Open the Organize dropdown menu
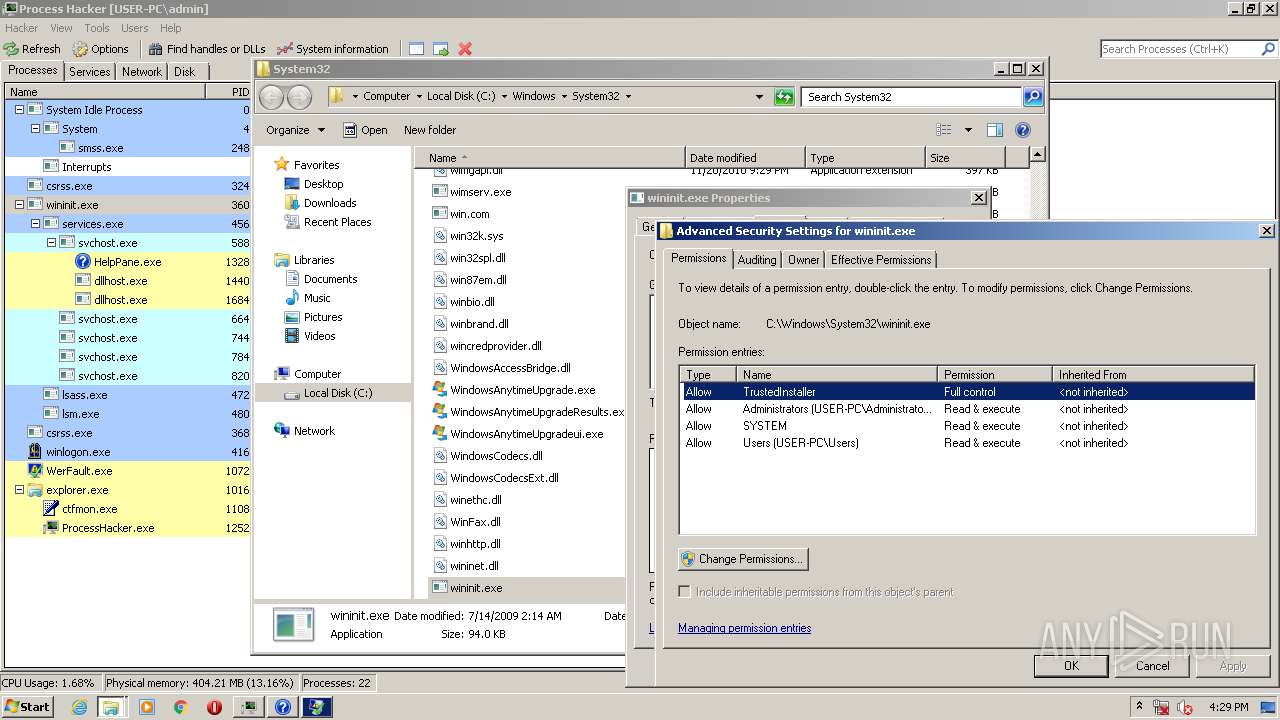Viewport: 1280px width, 720px height. coord(295,130)
